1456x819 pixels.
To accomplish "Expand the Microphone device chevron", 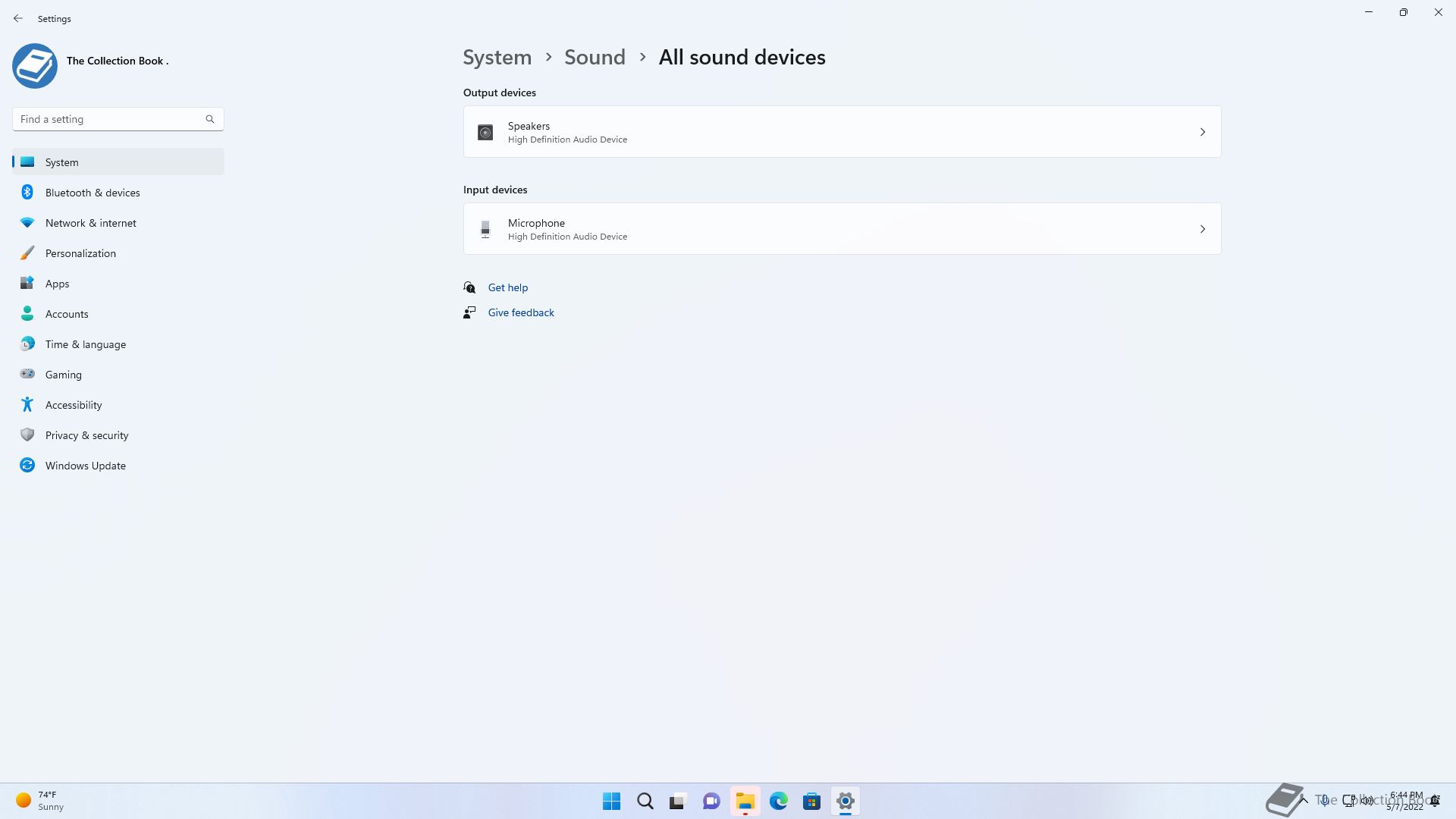I will (x=1202, y=229).
